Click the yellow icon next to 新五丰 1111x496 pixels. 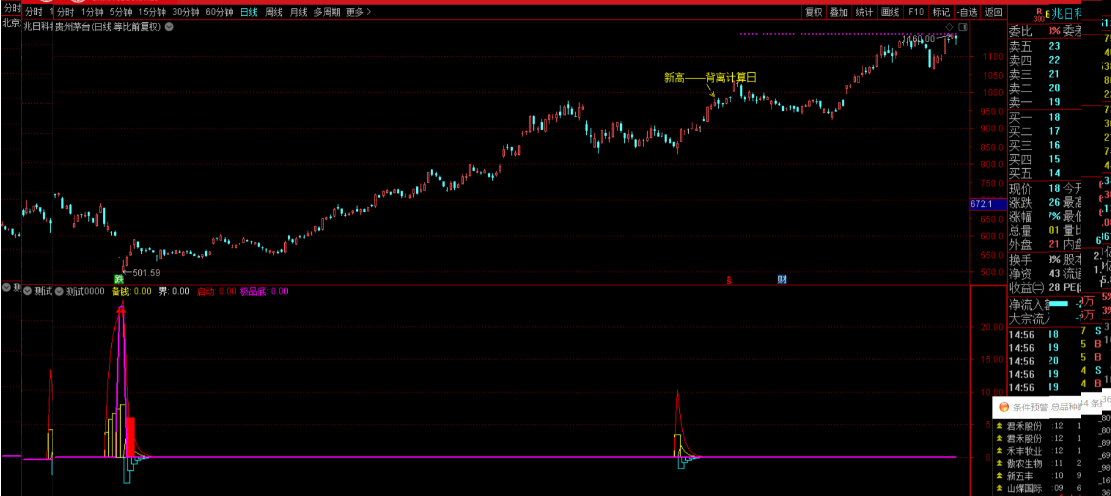[999, 475]
